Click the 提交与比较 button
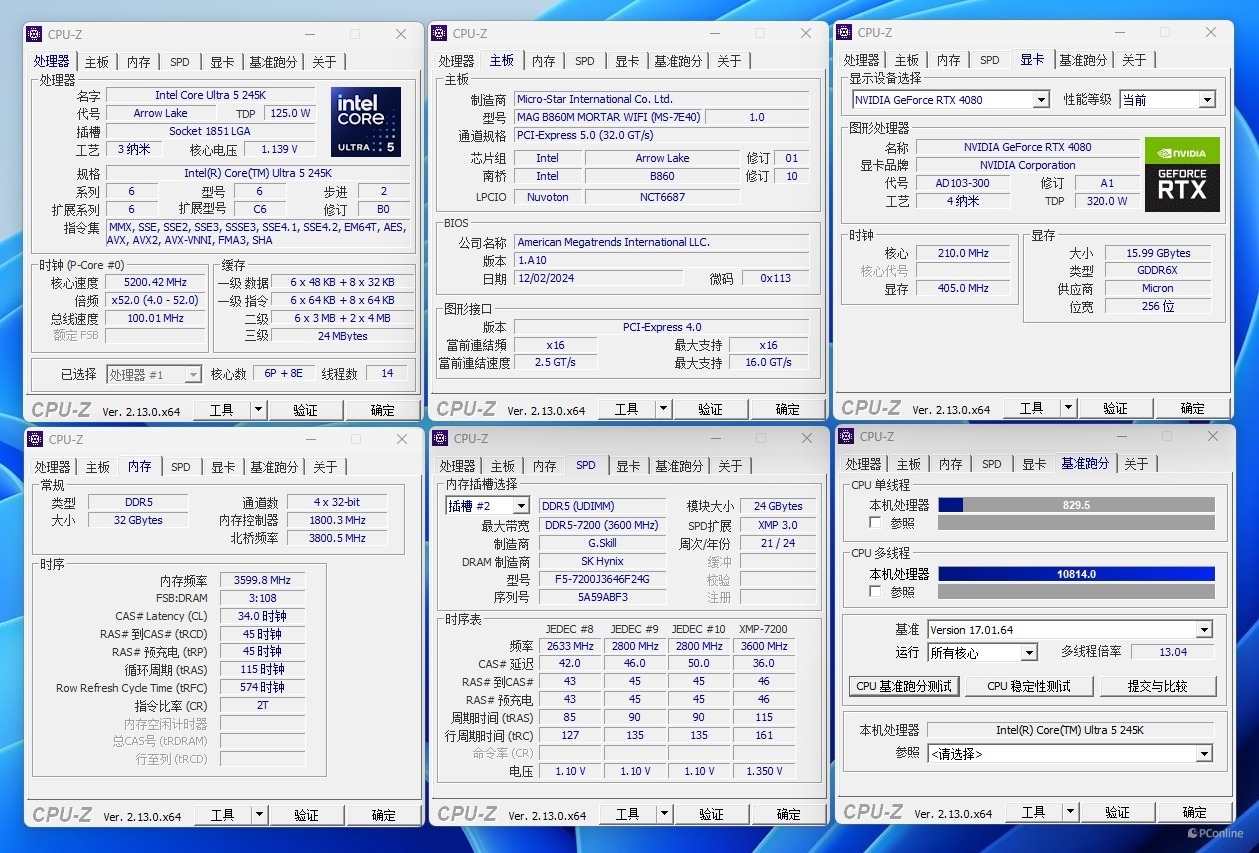This screenshot has width=1259, height=853. coord(1157,686)
